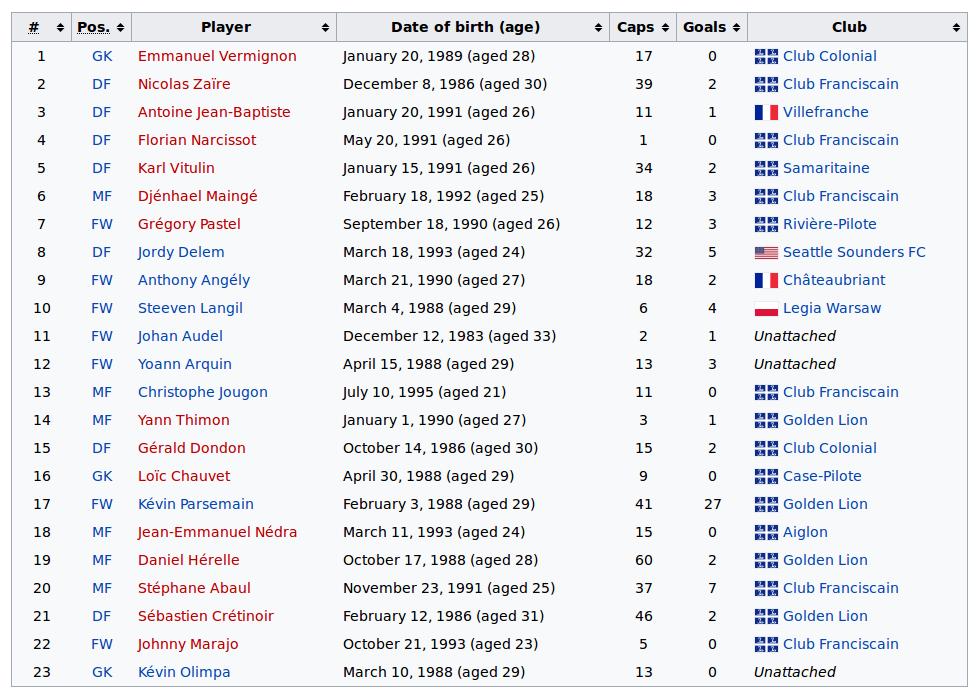Click the USA flag icon beside Seattle Sounders FC
The height and width of the screenshot is (693, 976).
pyautogui.click(x=766, y=252)
